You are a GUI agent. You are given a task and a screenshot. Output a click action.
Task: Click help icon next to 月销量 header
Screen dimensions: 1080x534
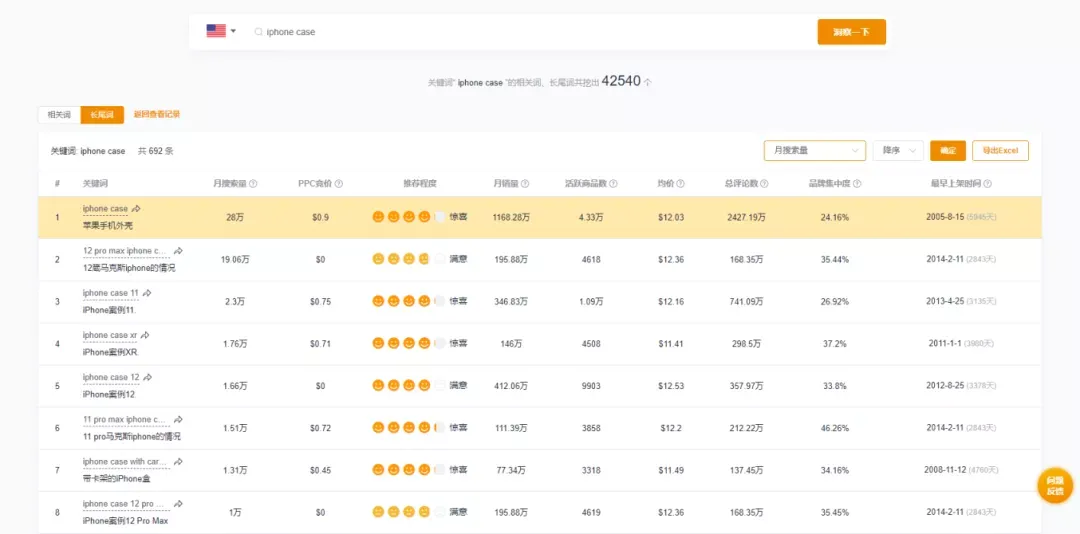(526, 184)
